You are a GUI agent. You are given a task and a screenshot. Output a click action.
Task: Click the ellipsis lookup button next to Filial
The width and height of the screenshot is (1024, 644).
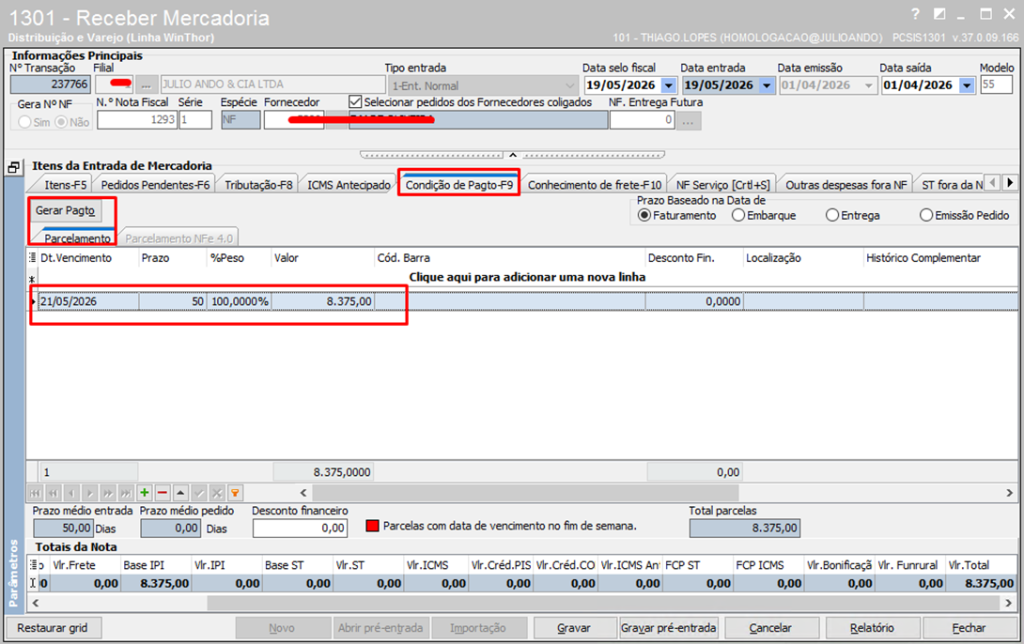point(148,85)
